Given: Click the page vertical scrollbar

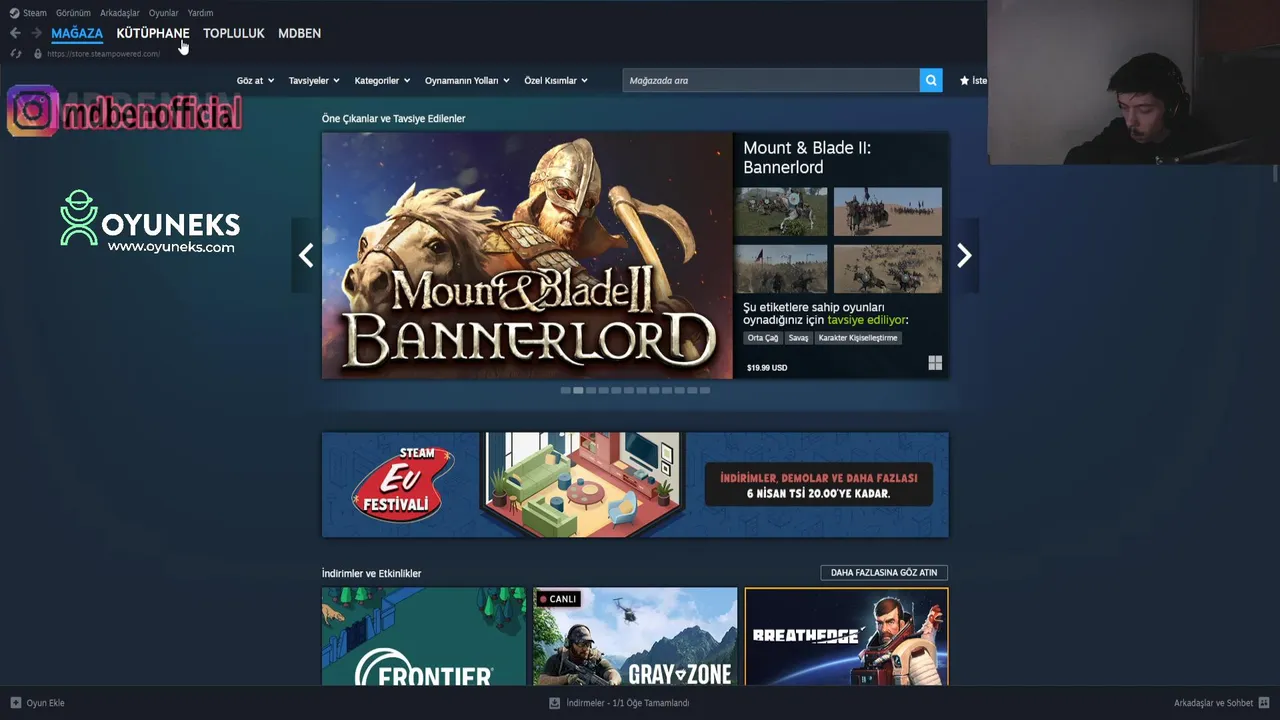Looking at the screenshot, I should [x=1275, y=174].
